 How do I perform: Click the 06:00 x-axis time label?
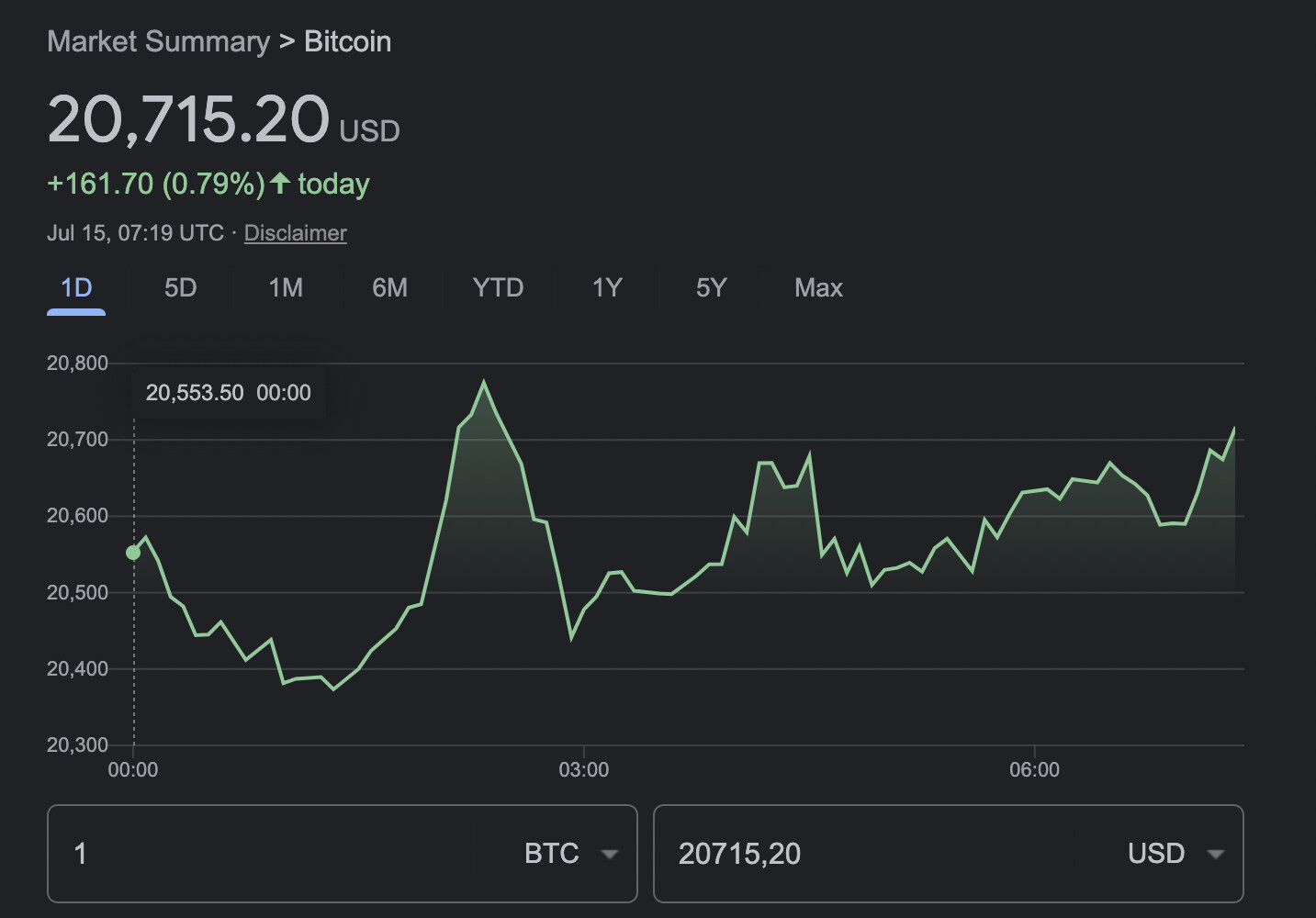(1034, 770)
